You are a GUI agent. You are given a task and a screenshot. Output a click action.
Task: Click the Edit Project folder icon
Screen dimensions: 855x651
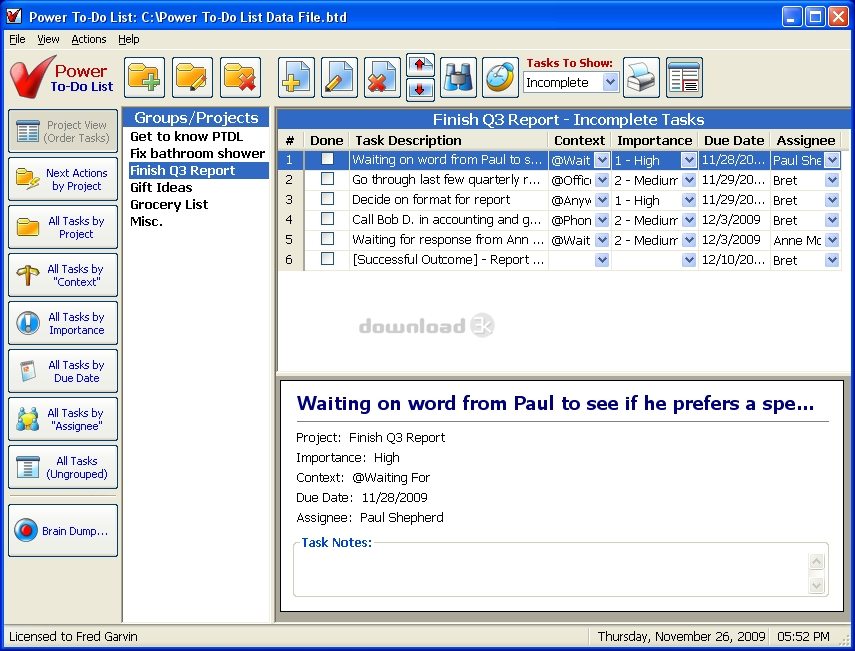[x=192, y=77]
